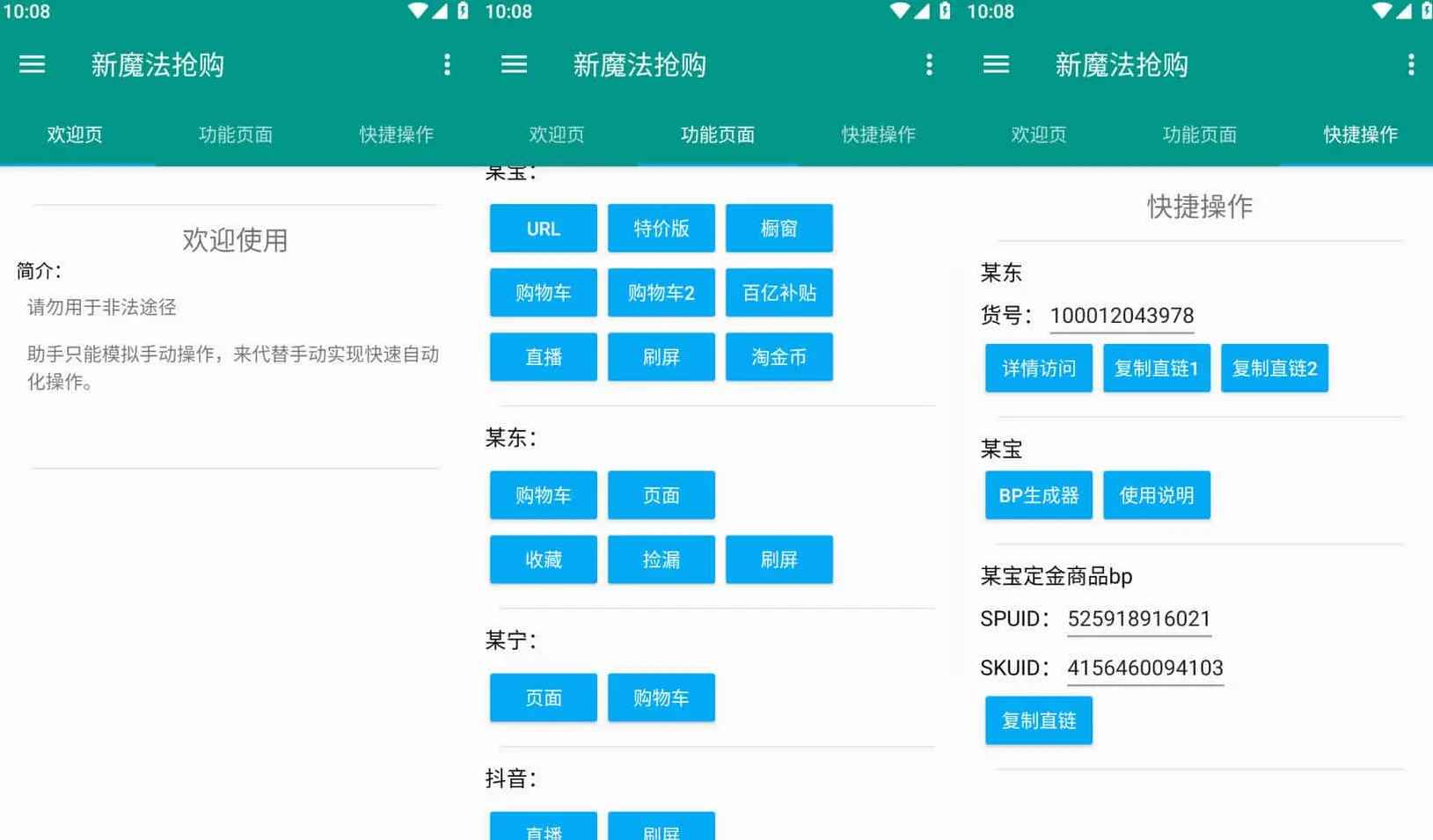Click the 淘金币 button

tap(779, 356)
